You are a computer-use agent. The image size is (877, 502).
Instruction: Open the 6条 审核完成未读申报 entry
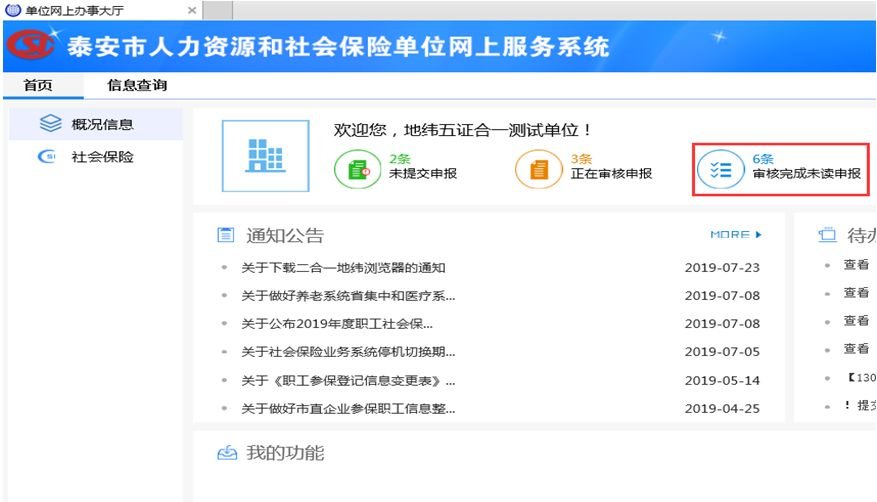click(779, 167)
